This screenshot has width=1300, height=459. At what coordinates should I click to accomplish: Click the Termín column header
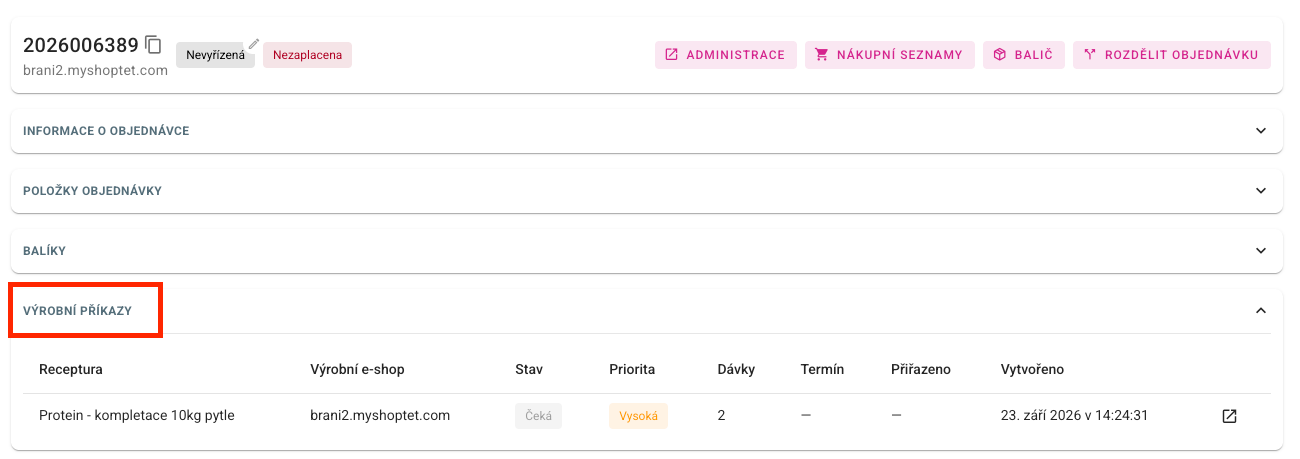[822, 369]
